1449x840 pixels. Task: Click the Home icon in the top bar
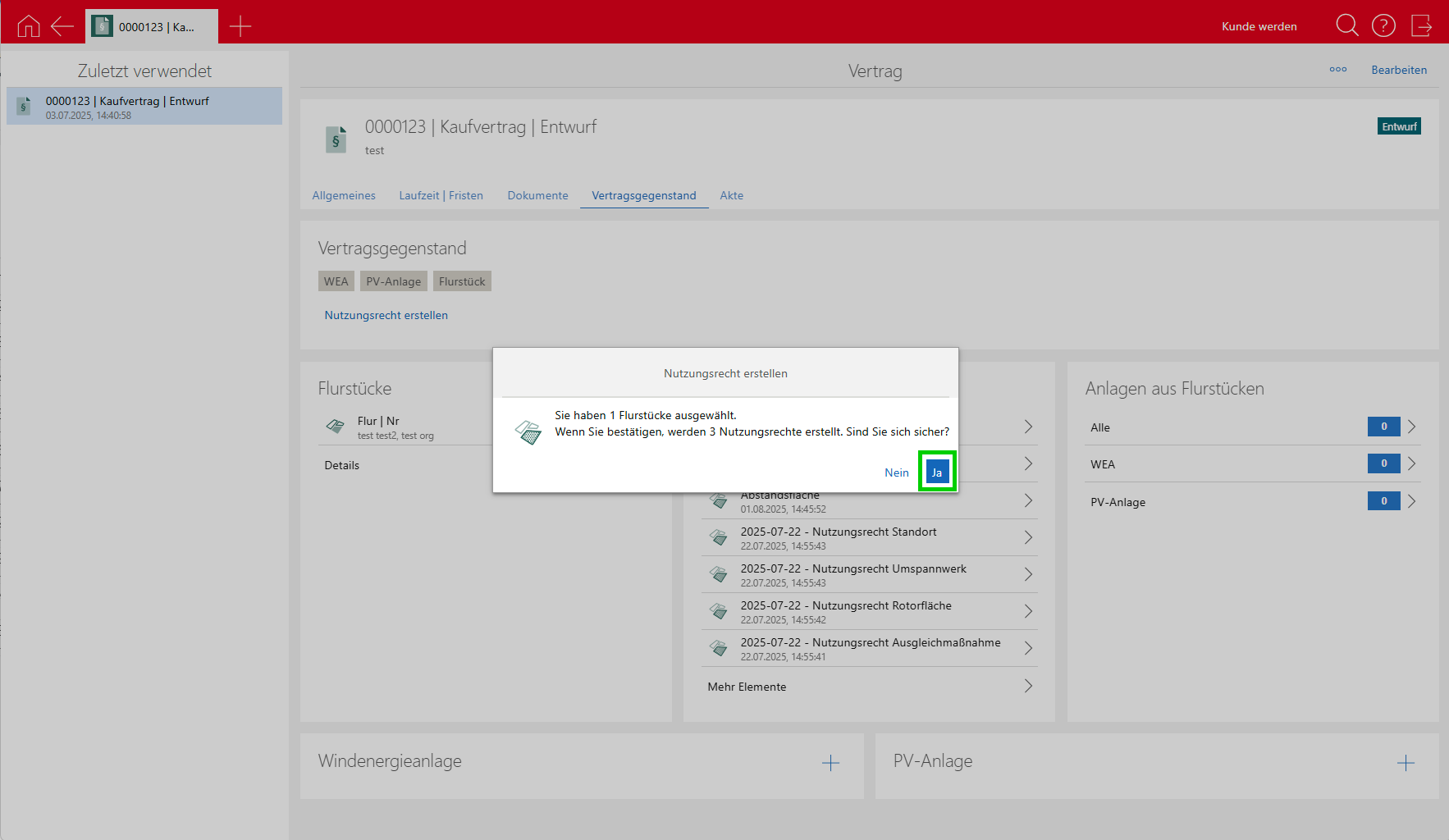[x=29, y=26]
